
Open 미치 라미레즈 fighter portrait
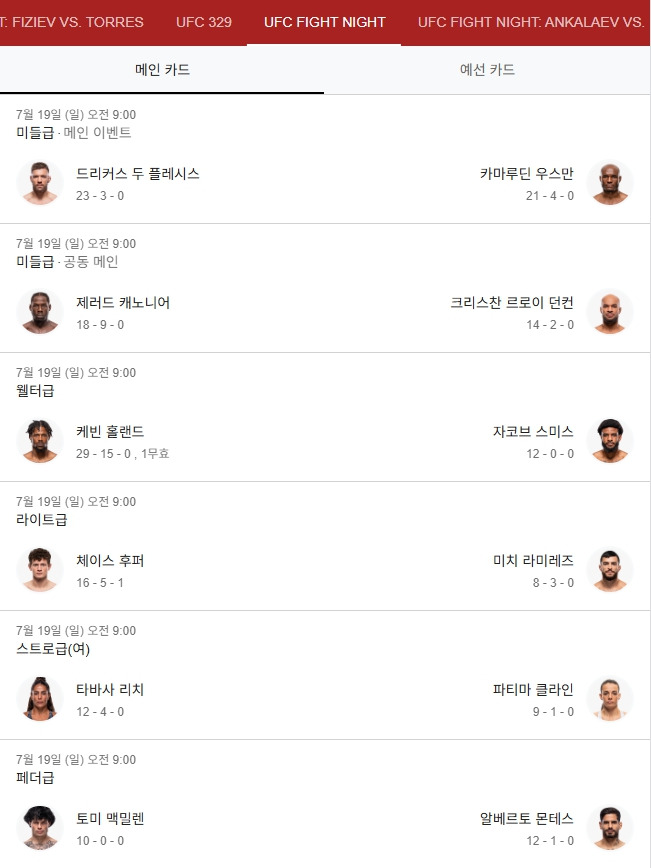(610, 570)
